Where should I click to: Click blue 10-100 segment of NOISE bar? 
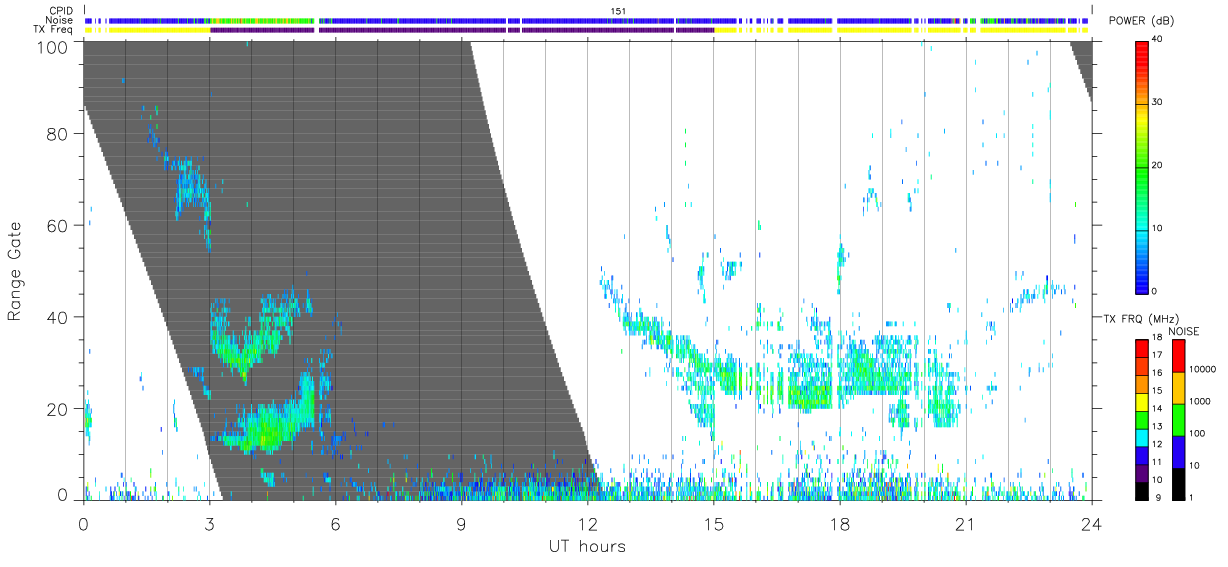coord(1178,451)
